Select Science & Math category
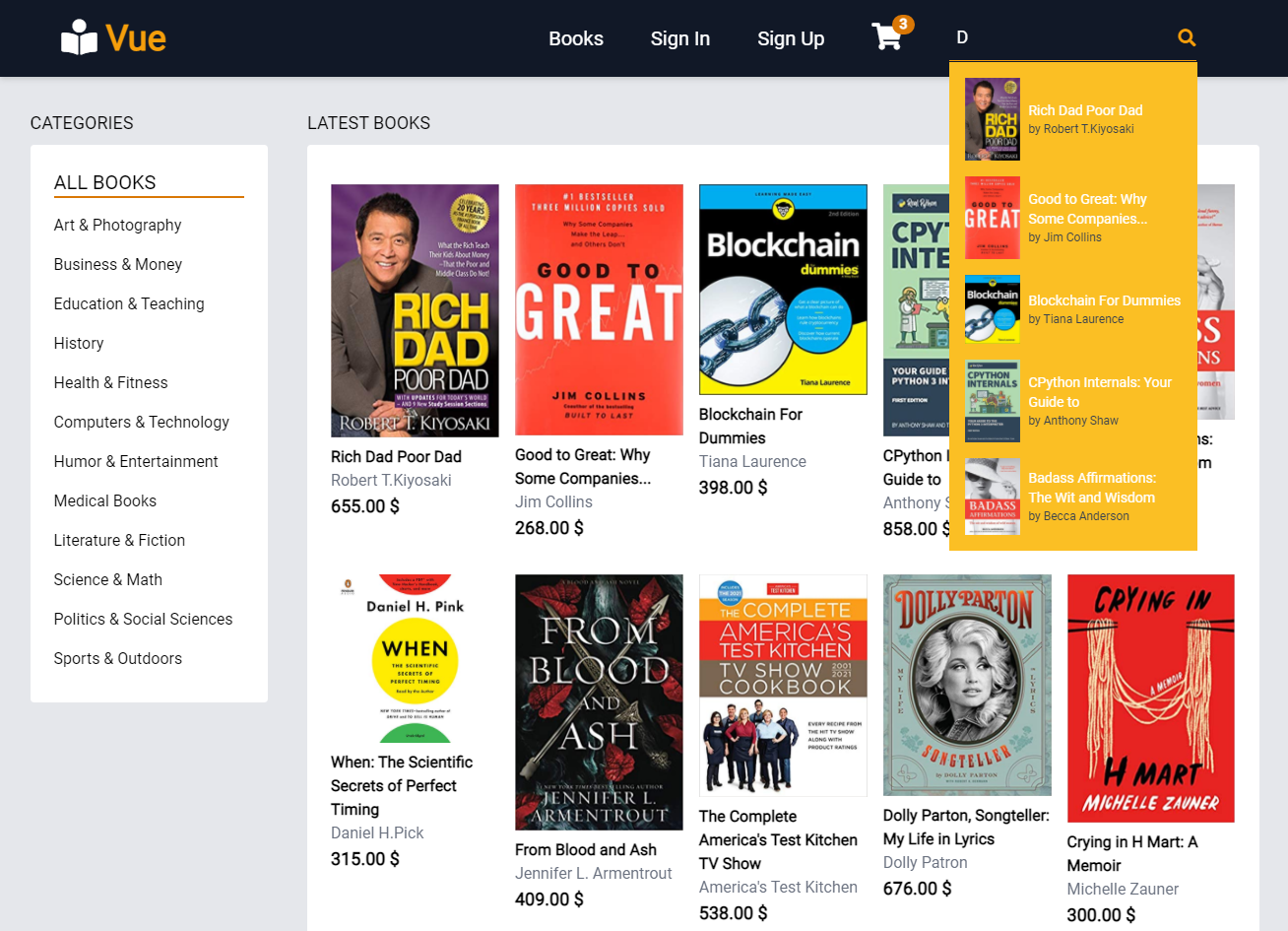This screenshot has height=931, width=1288. click(108, 579)
